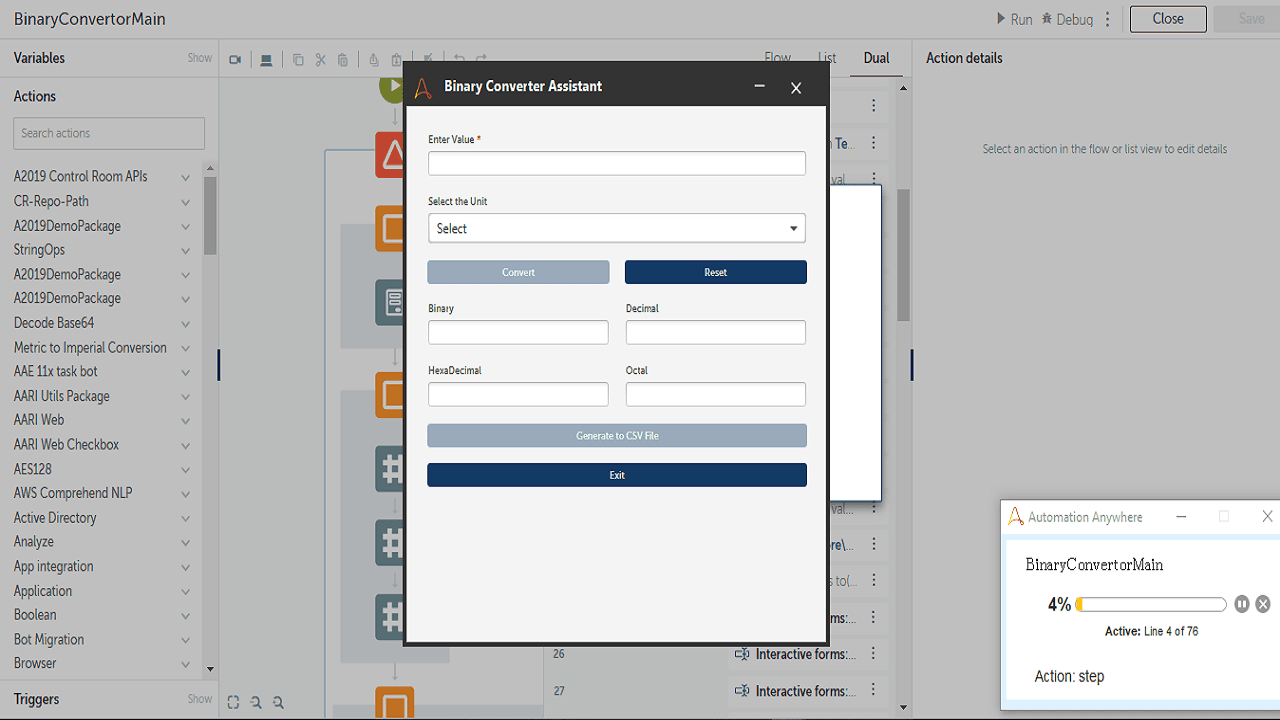
Task: Start recording with the camera icon
Action: click(x=235, y=60)
